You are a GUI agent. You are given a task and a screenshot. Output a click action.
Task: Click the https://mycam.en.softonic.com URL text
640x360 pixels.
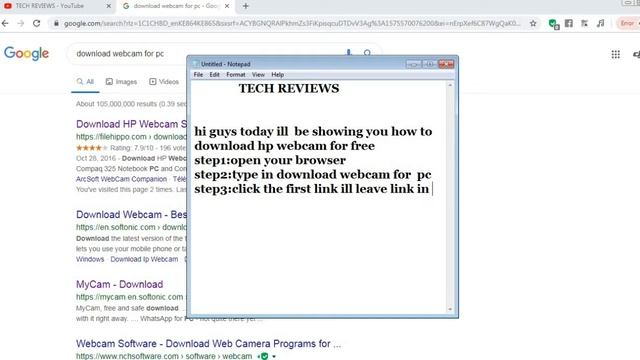point(129,297)
